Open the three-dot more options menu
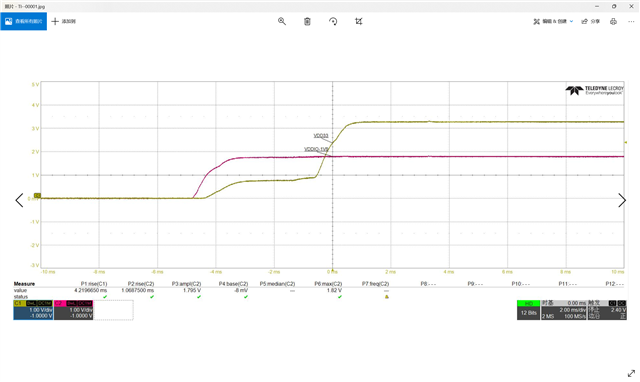640x382 pixels. point(631,21)
